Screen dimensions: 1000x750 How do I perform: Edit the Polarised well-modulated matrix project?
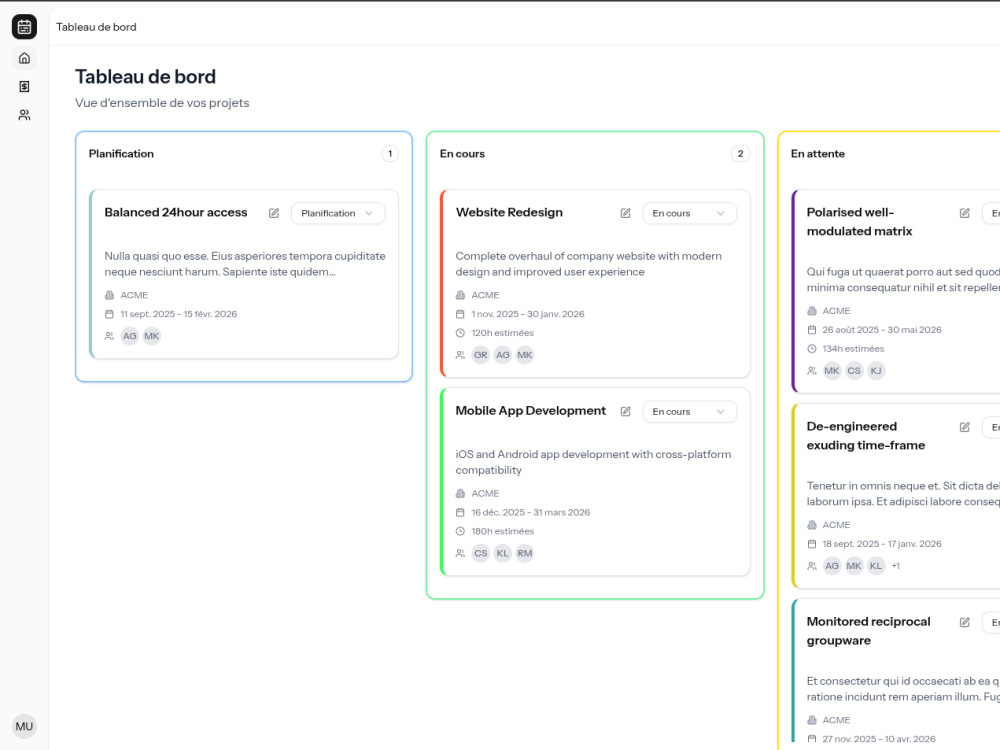965,213
